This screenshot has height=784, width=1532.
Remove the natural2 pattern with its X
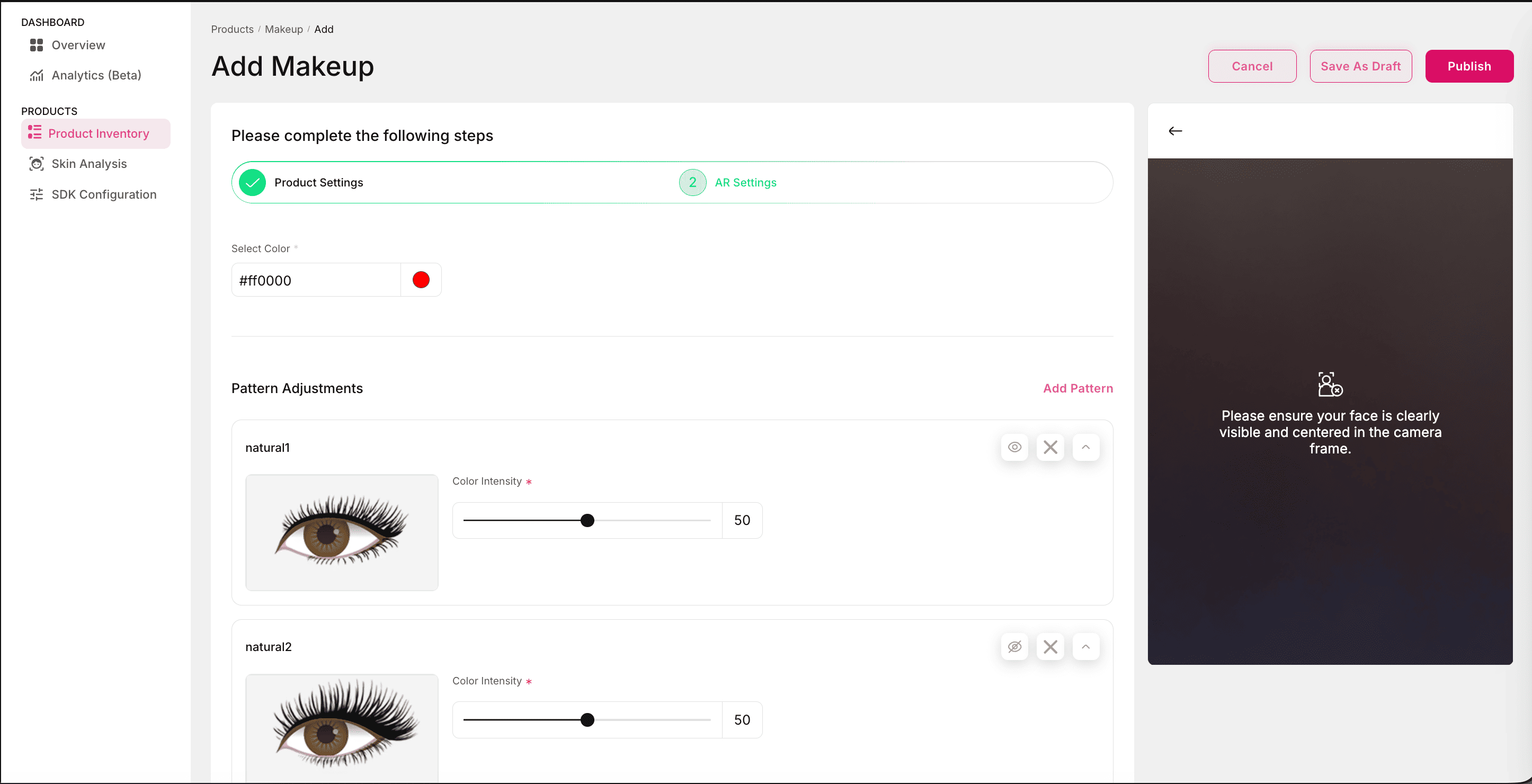pyautogui.click(x=1050, y=647)
